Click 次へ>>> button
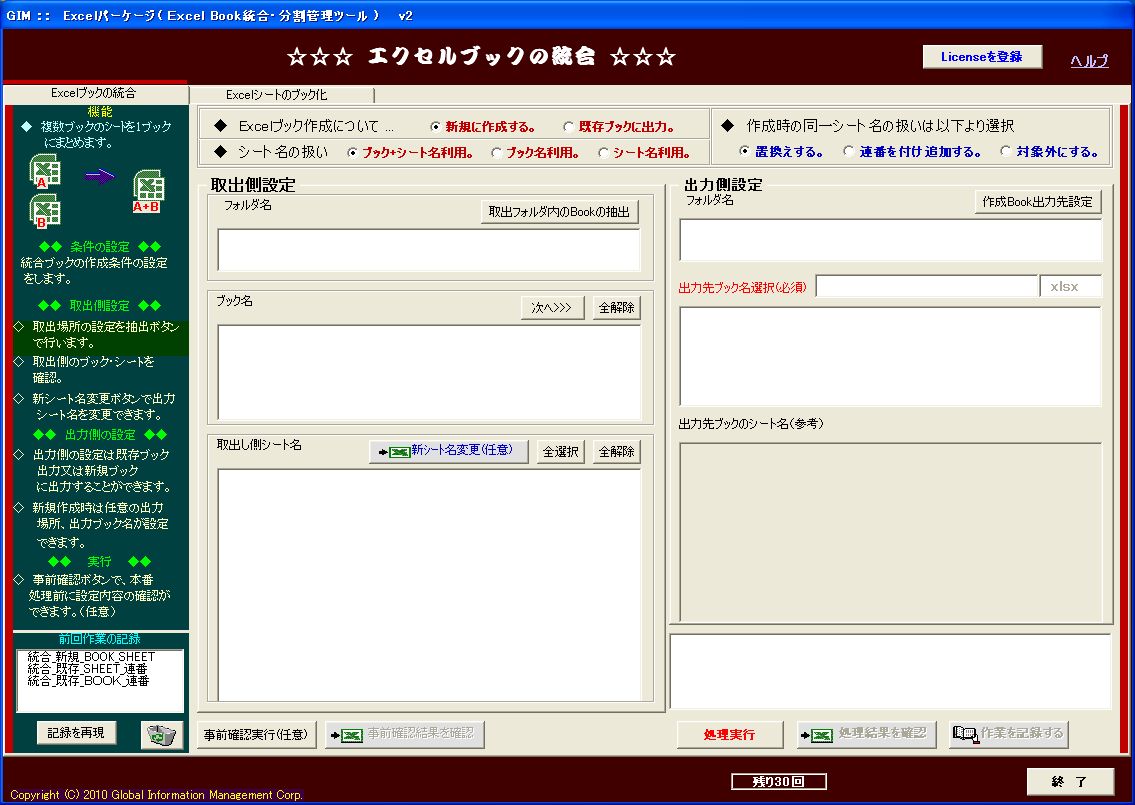This screenshot has width=1135, height=805. [552, 308]
